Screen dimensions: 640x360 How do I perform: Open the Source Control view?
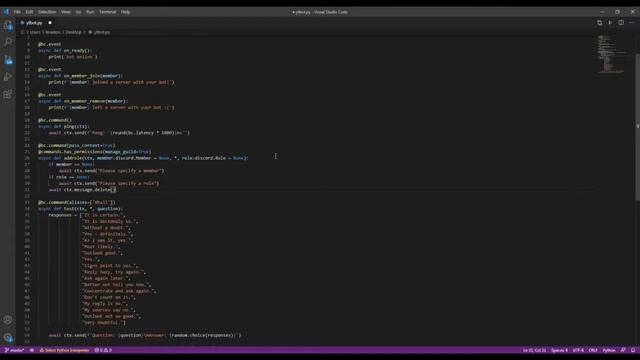(x=8, y=60)
